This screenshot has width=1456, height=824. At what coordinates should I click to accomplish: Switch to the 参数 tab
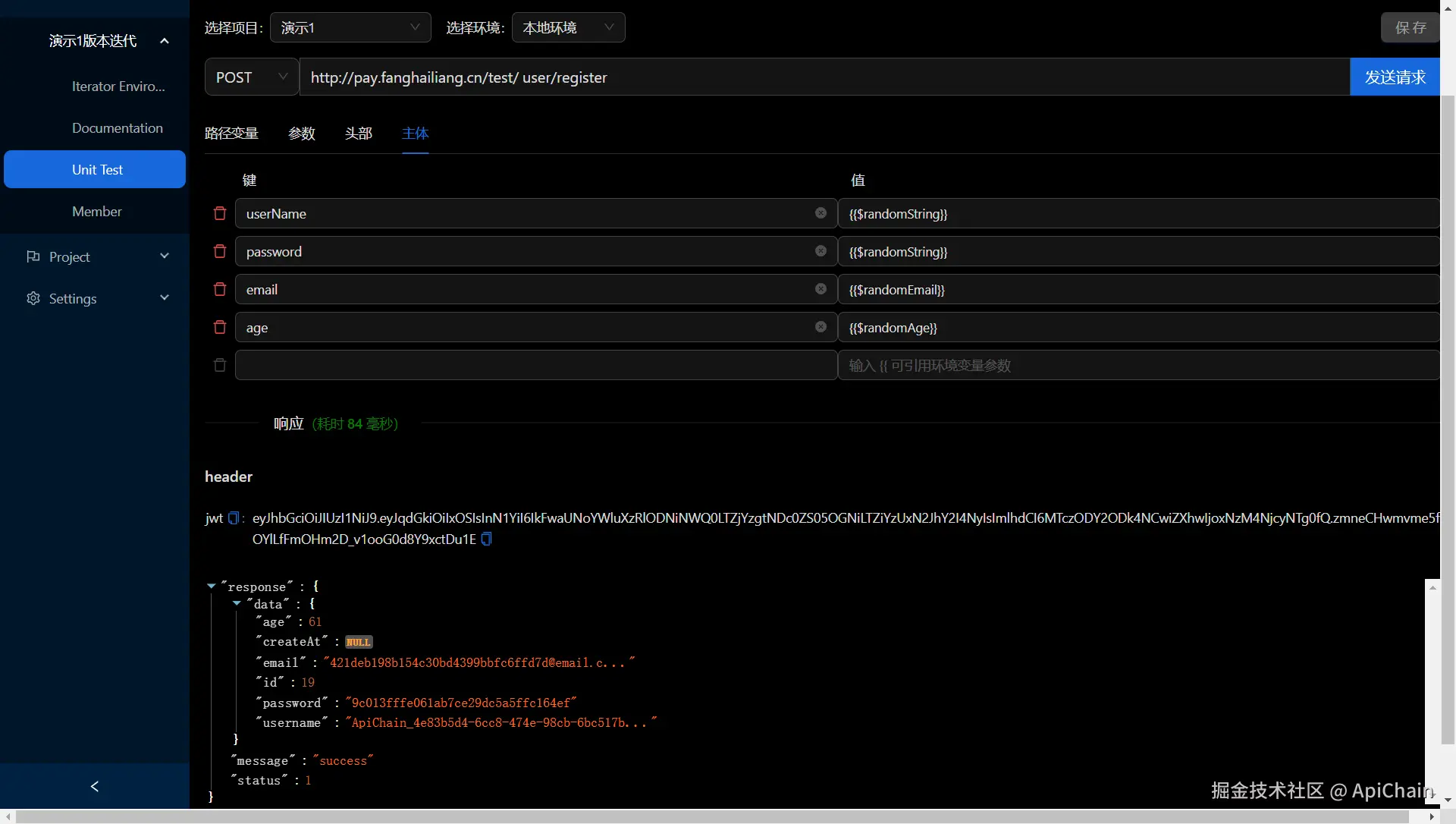point(301,134)
